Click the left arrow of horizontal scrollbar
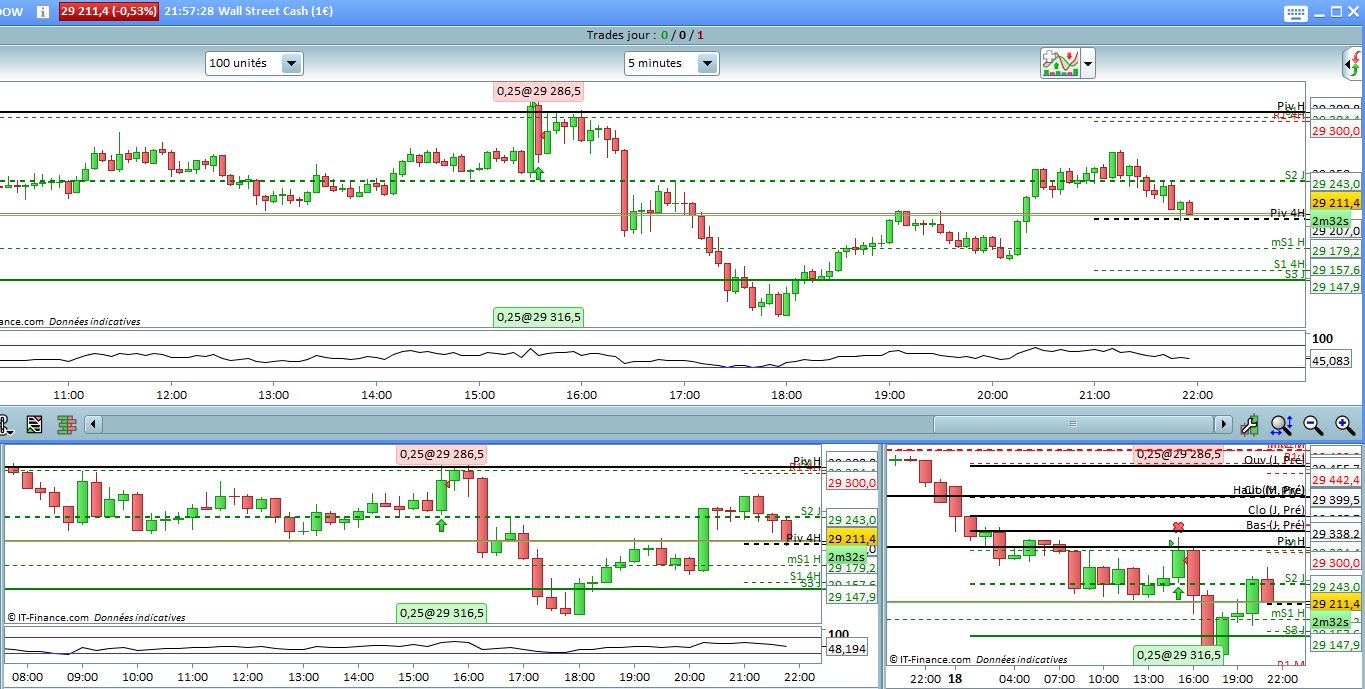Screen dimensions: 1365x689 [93, 424]
